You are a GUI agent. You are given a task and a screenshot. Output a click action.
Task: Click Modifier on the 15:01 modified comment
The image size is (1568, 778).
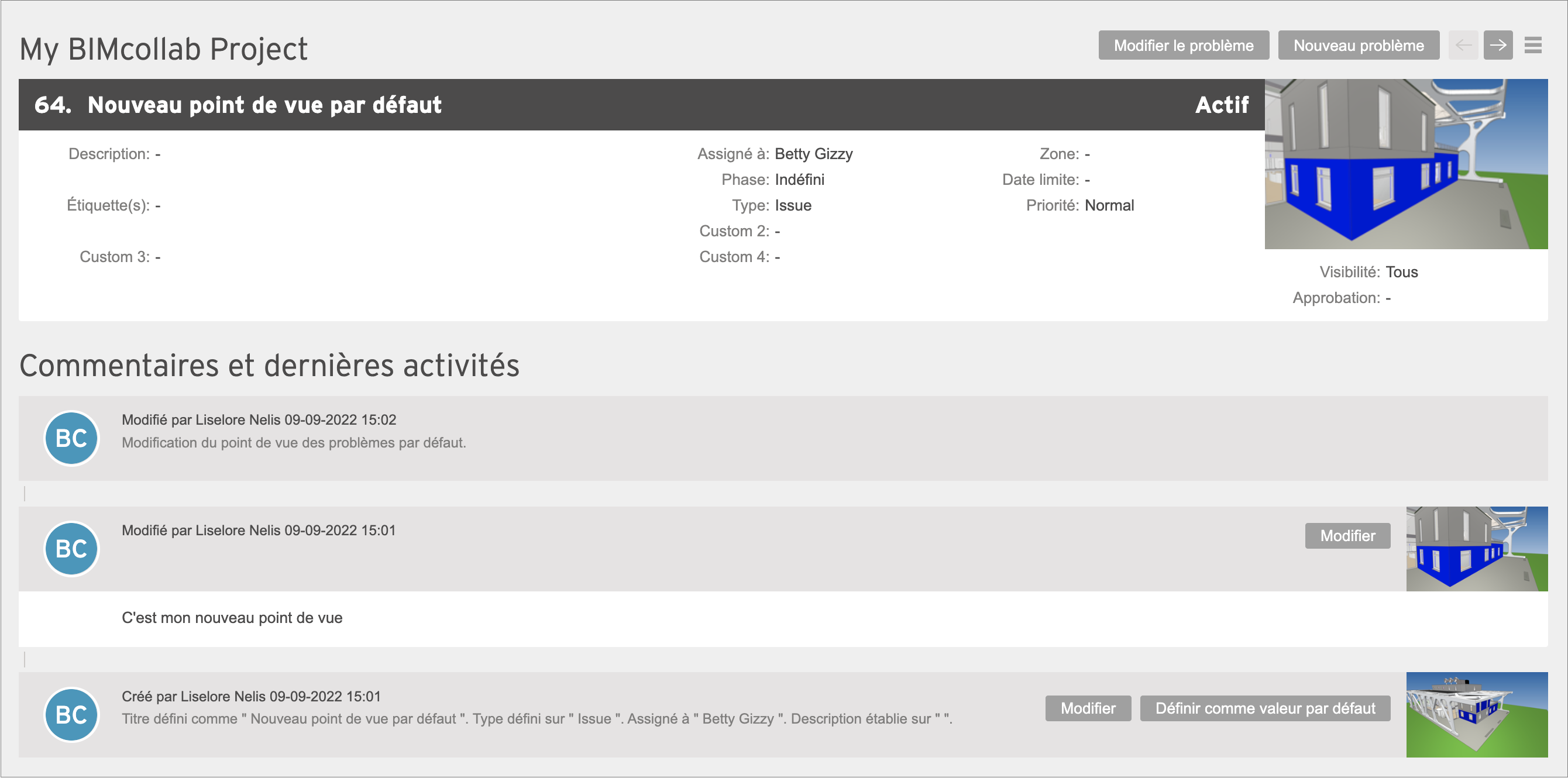coord(1347,536)
